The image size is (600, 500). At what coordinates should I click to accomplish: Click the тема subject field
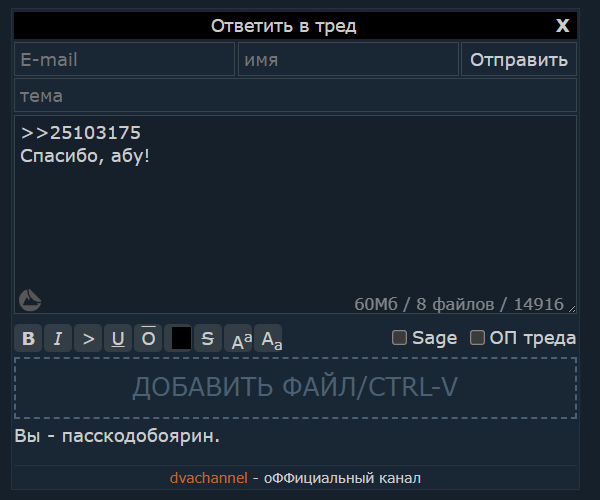pyautogui.click(x=295, y=96)
